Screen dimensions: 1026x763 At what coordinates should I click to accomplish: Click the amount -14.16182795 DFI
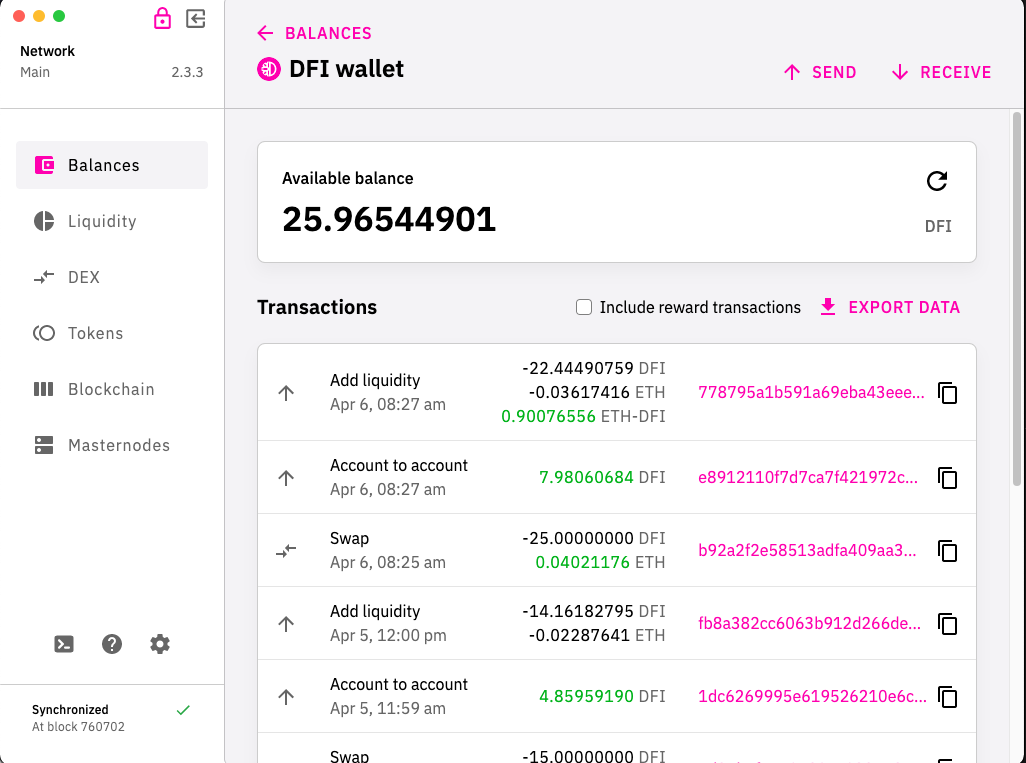pyautogui.click(x=593, y=611)
